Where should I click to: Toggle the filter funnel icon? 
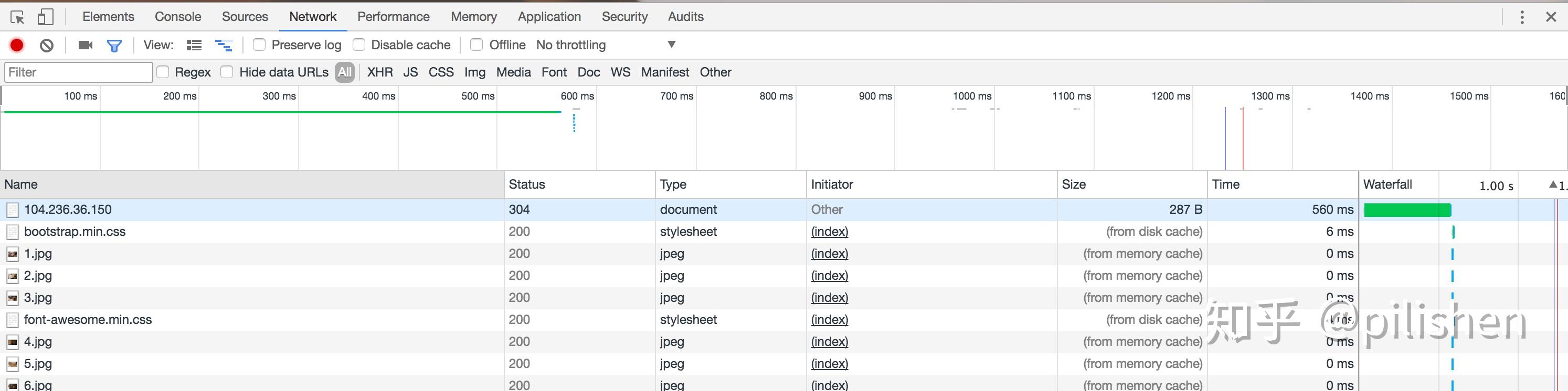click(x=114, y=45)
